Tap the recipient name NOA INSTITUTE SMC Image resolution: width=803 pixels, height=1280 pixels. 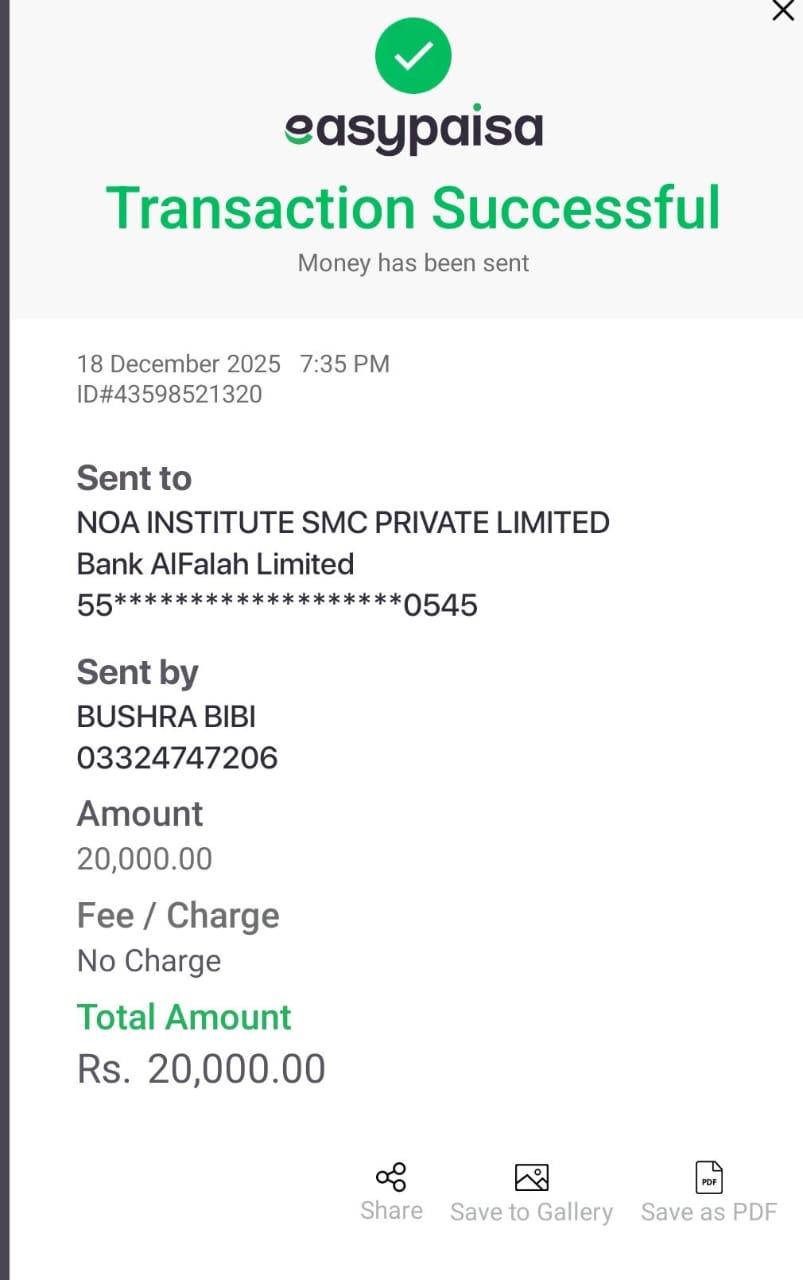[x=343, y=522]
